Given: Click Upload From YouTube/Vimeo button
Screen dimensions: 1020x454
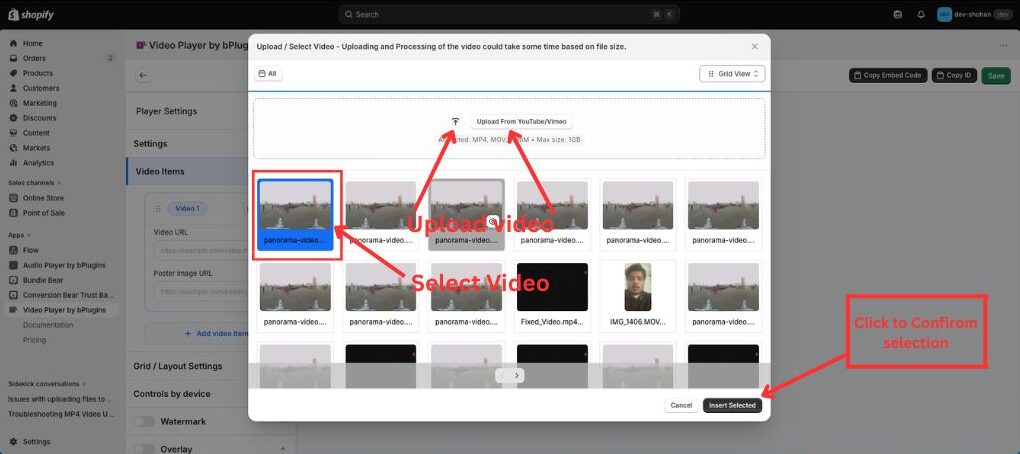Looking at the screenshot, I should point(521,121).
